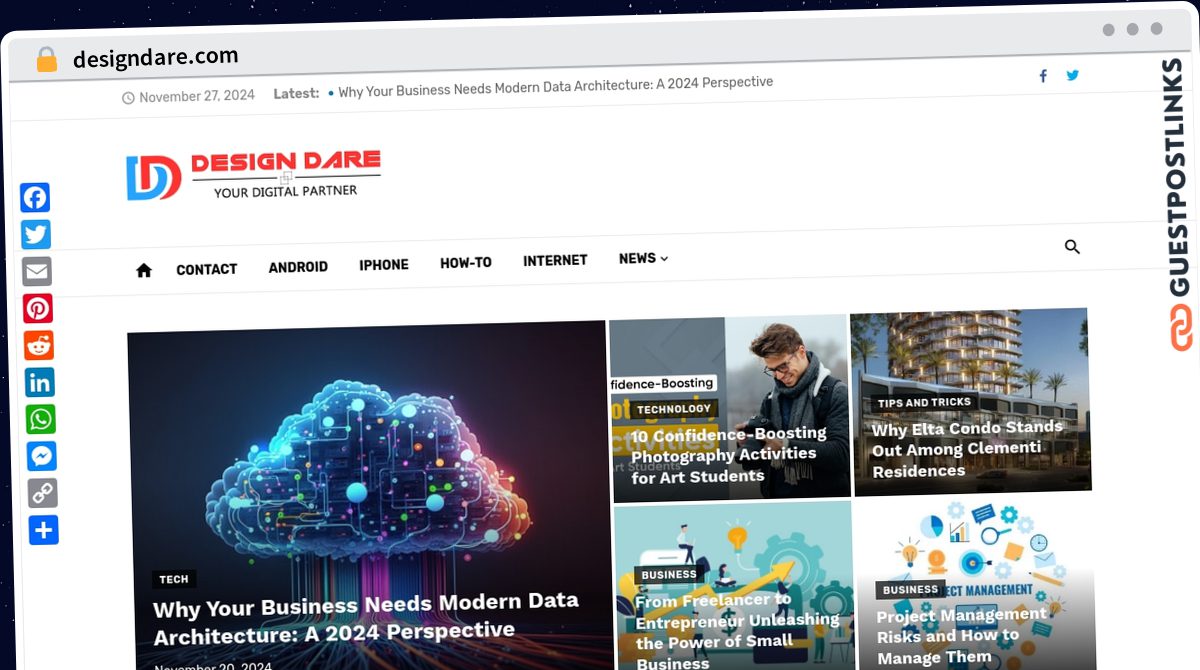The height and width of the screenshot is (670, 1200).
Task: Share page via Facebook sidebar icon
Action: [x=36, y=197]
